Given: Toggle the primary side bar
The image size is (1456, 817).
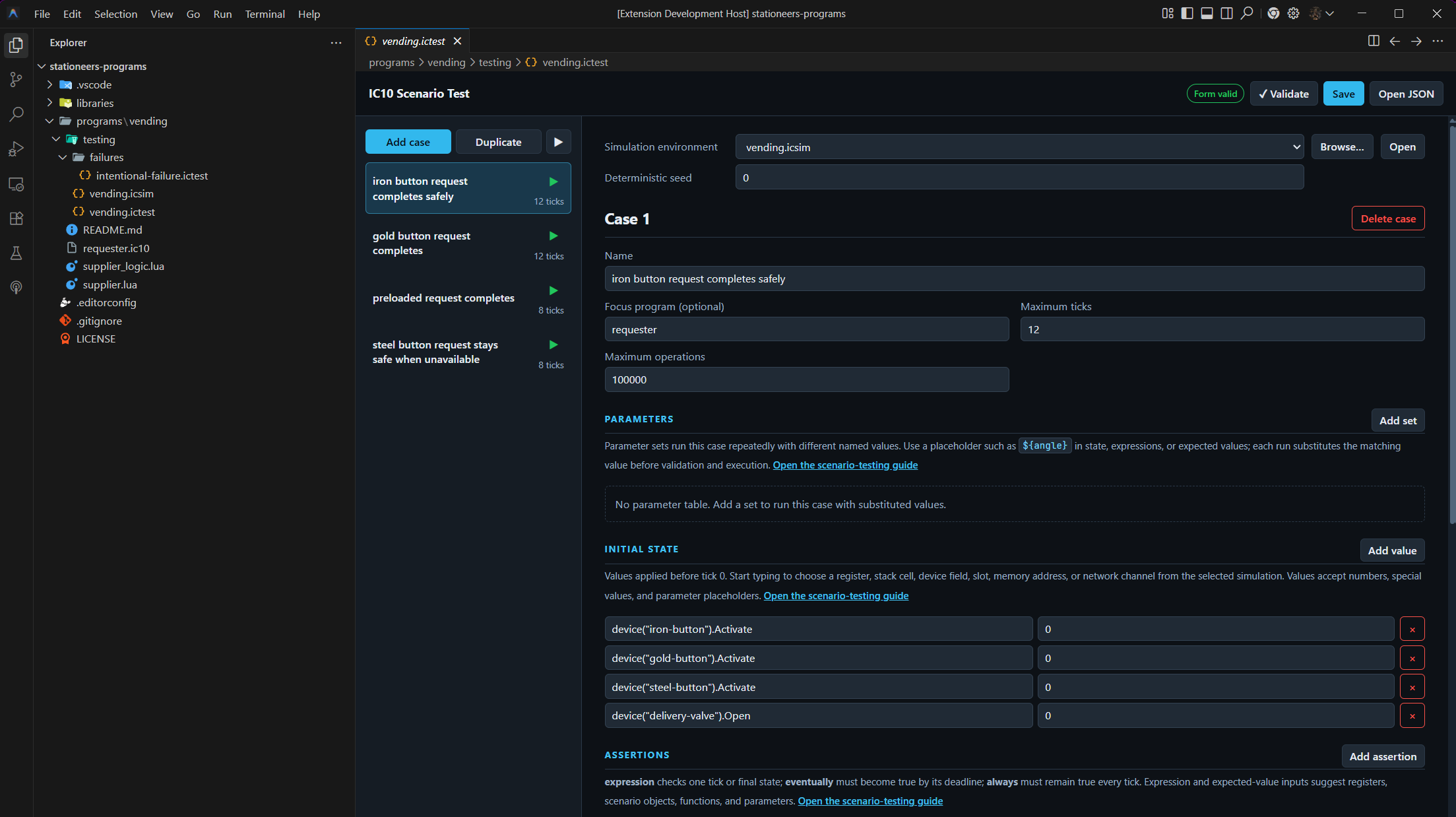Looking at the screenshot, I should 1187,13.
